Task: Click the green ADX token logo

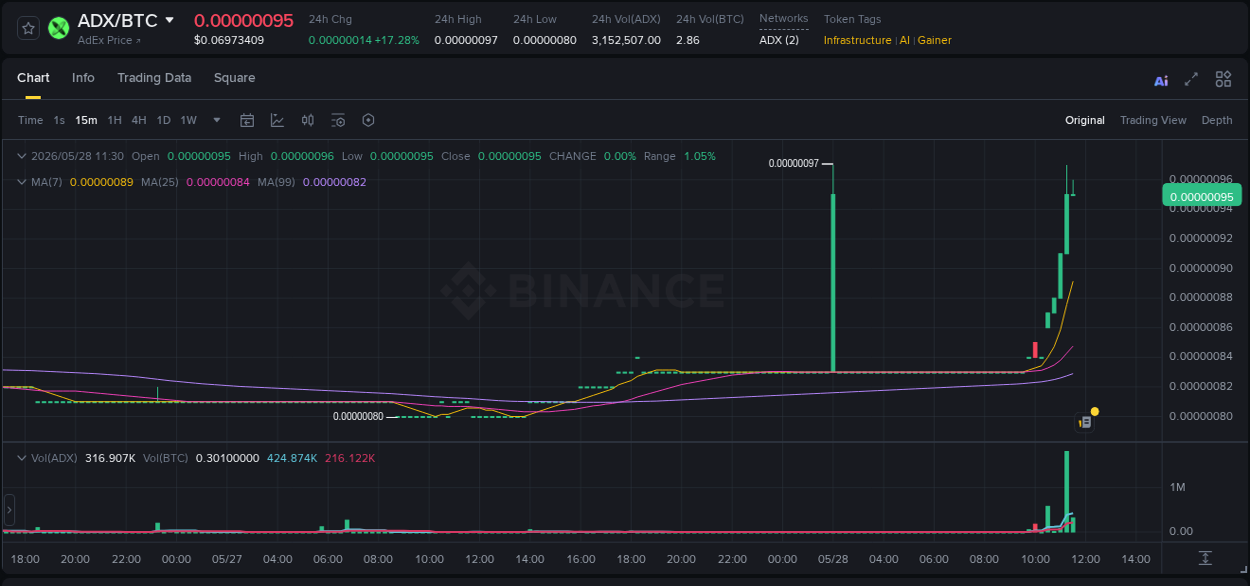Action: pyautogui.click(x=59, y=28)
